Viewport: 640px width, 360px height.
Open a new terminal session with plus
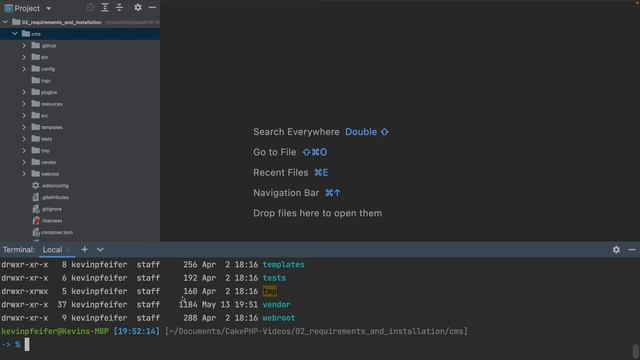tap(84, 249)
